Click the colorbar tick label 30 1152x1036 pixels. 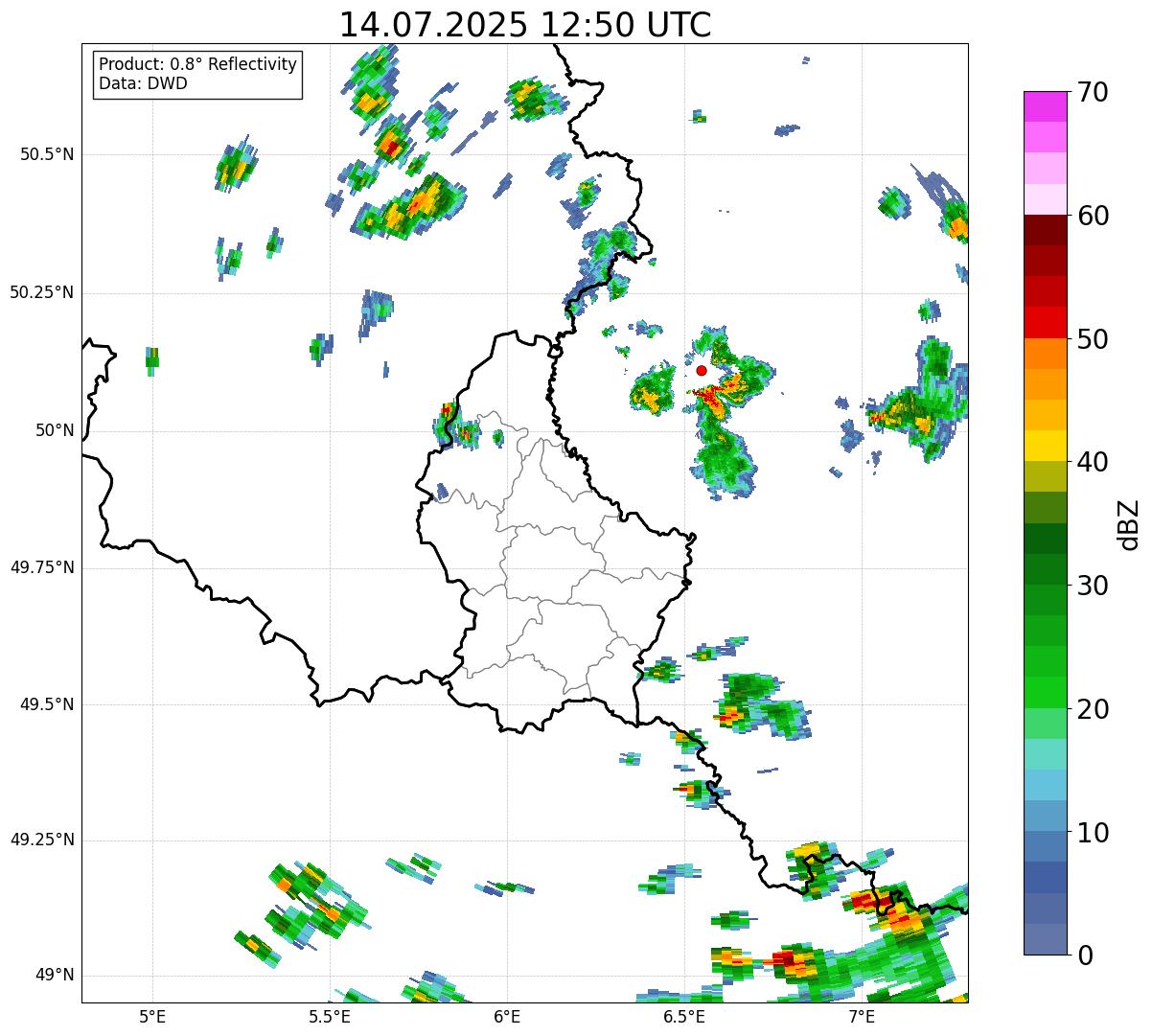(1092, 586)
